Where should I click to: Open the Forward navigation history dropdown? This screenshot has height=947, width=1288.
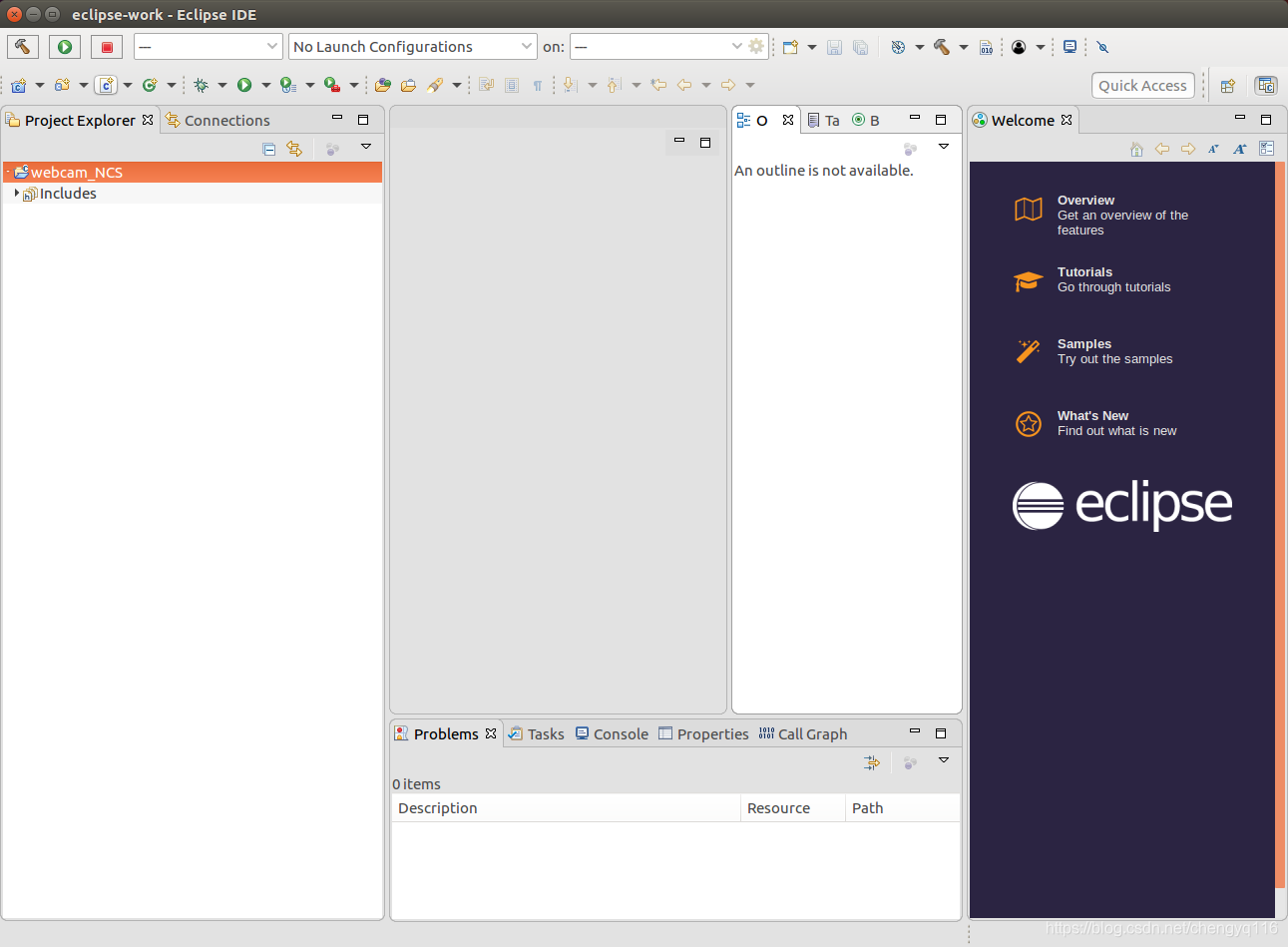(750, 85)
